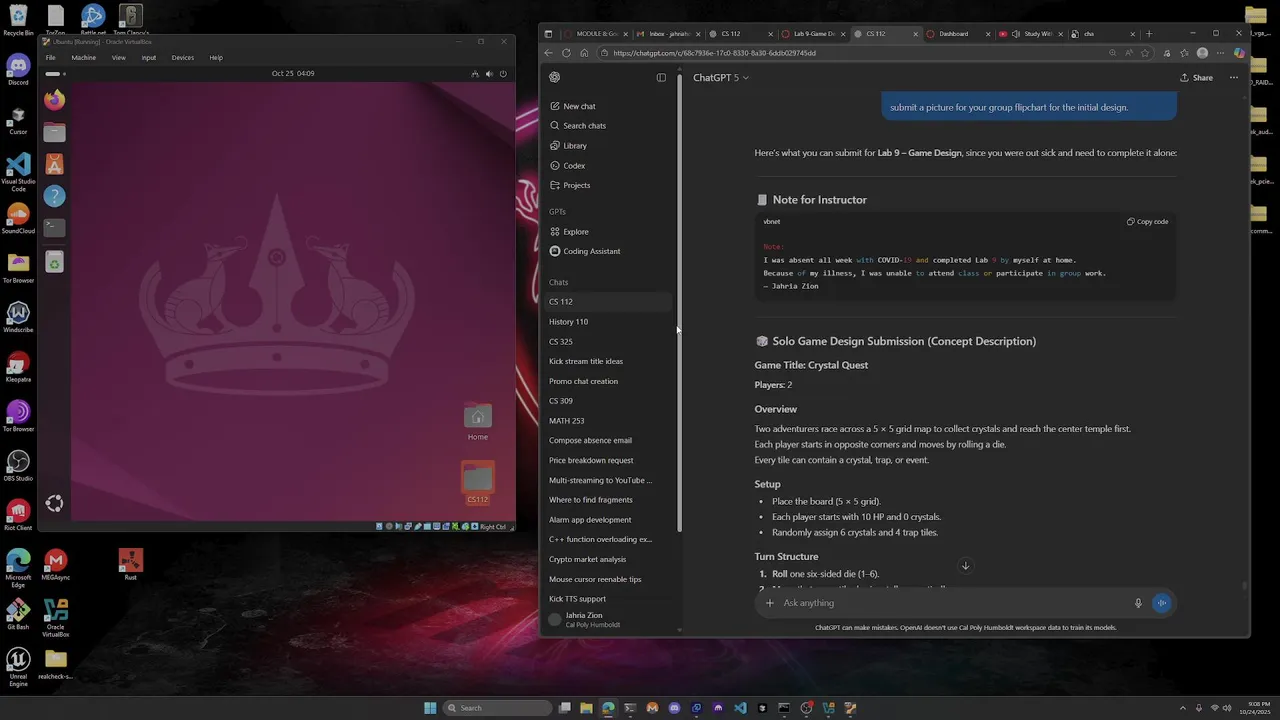Image resolution: width=1280 pixels, height=720 pixels.
Task: Open the File menu in VirtualBox
Action: coord(50,58)
